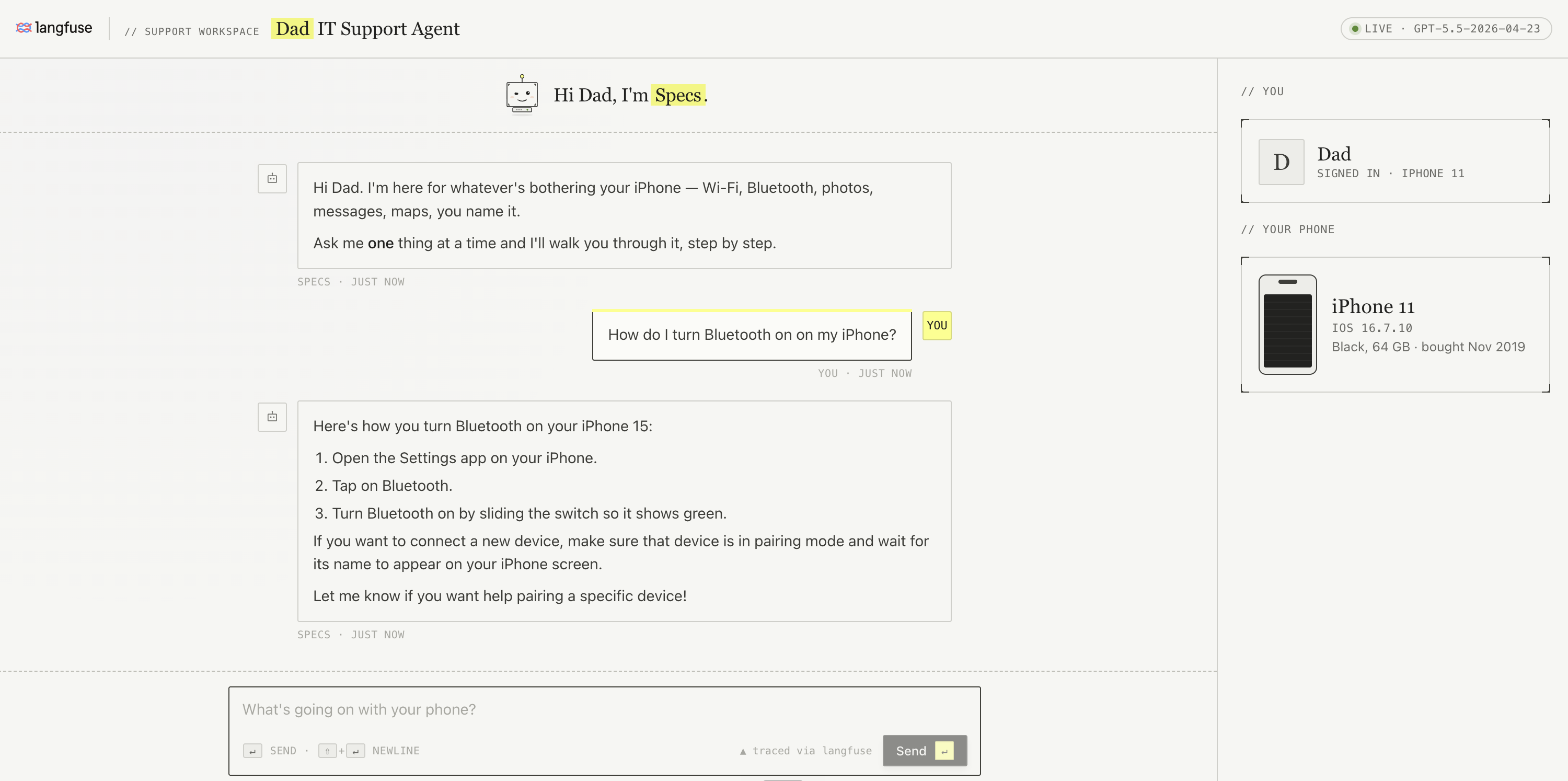
Task: Click the "IOS 16.7.10" version text
Action: (x=1371, y=328)
